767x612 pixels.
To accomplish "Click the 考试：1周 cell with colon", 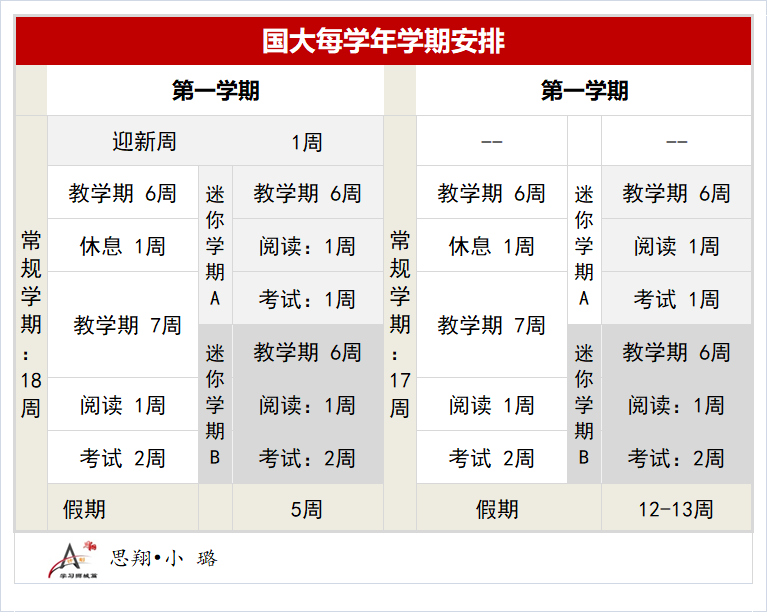I will 307,299.
